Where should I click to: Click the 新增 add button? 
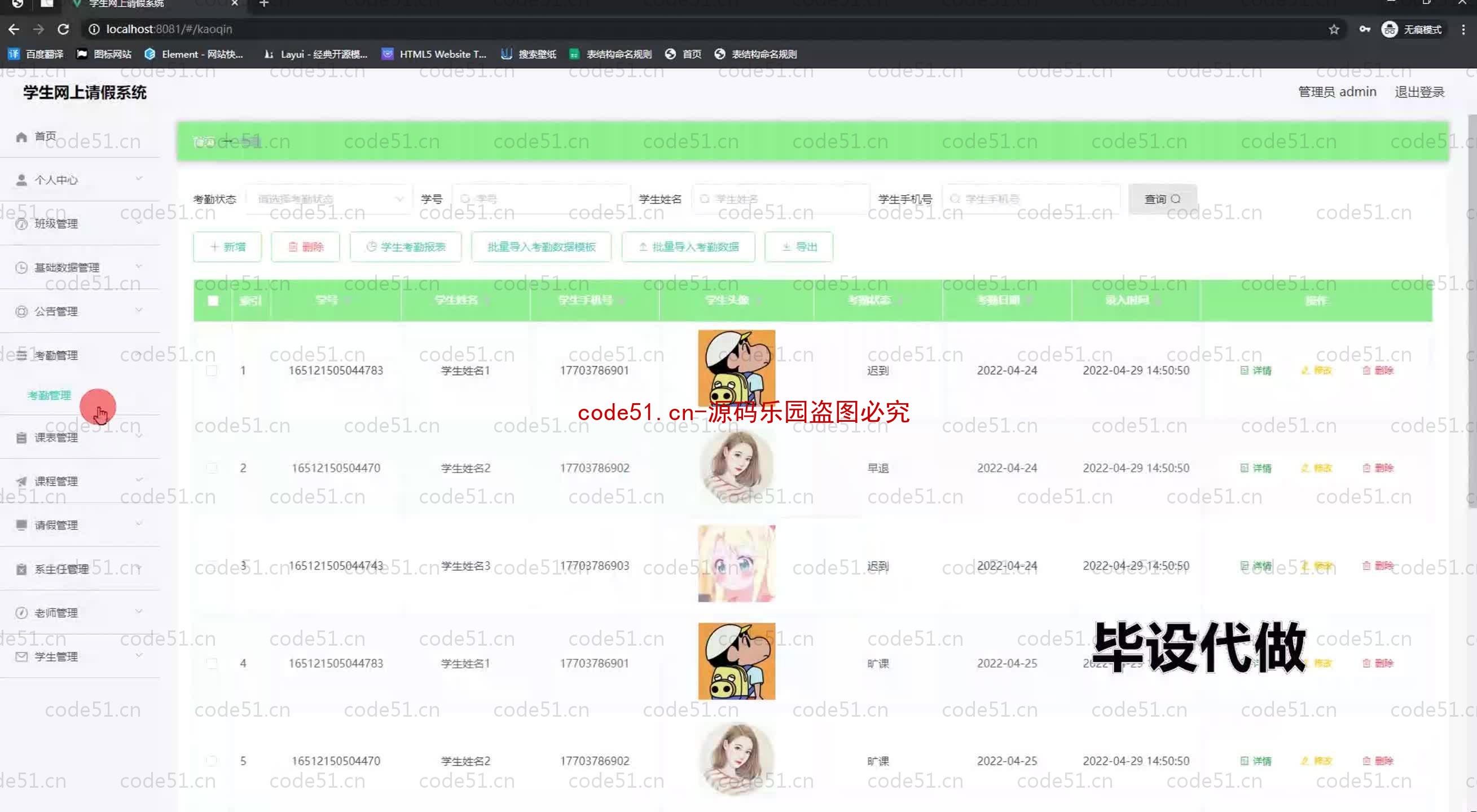(227, 247)
